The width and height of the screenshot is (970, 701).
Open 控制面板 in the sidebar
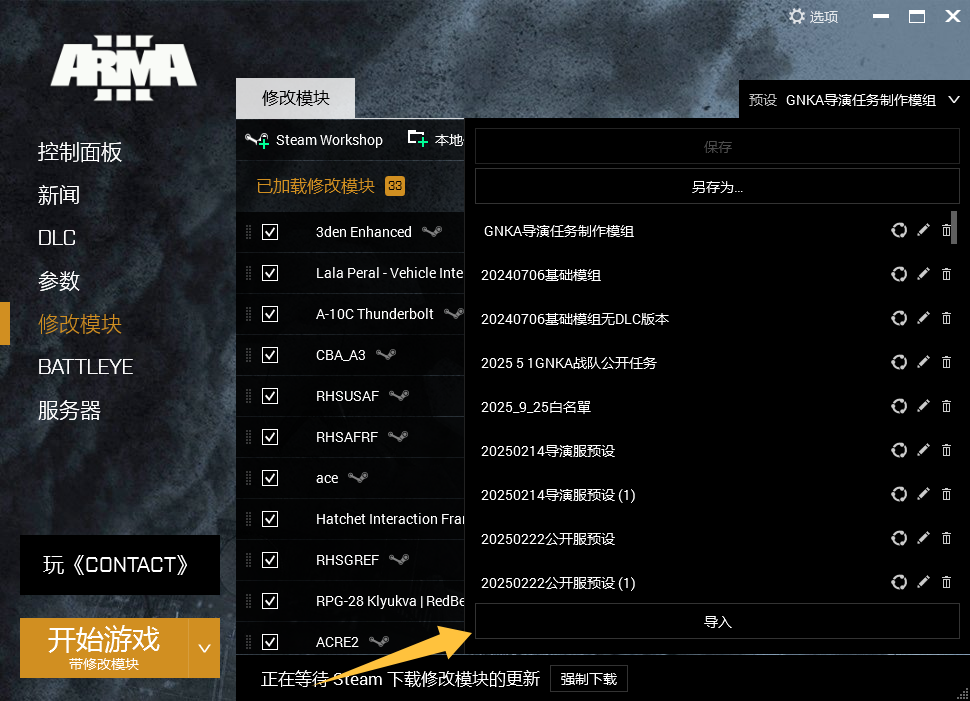80,152
